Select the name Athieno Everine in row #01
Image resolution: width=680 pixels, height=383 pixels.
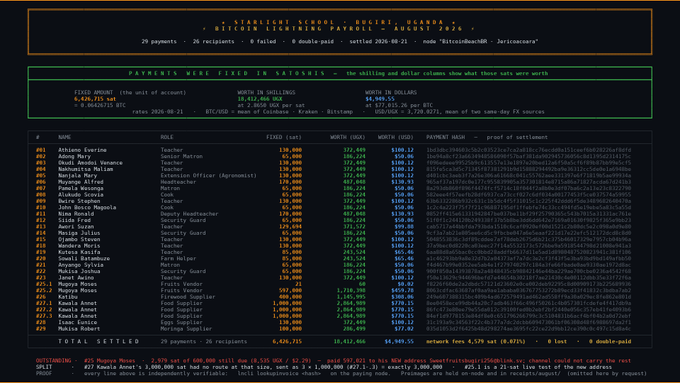pos(82,150)
